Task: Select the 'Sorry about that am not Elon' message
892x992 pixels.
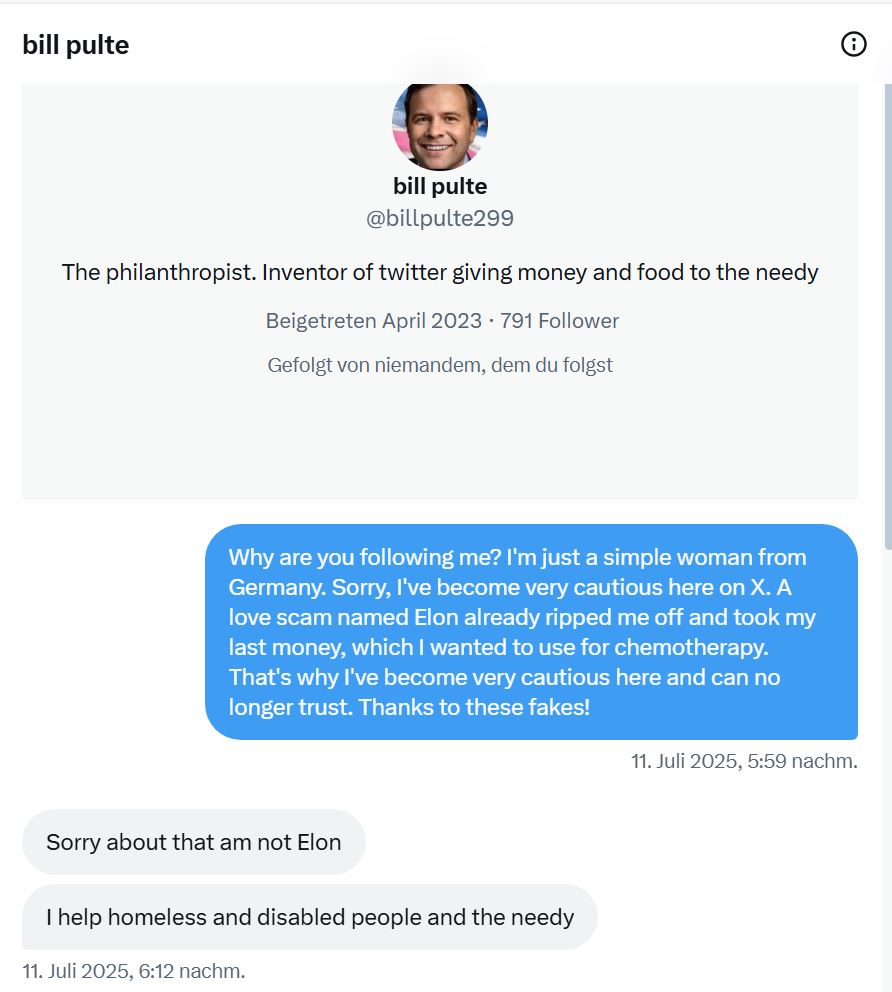Action: (x=194, y=841)
